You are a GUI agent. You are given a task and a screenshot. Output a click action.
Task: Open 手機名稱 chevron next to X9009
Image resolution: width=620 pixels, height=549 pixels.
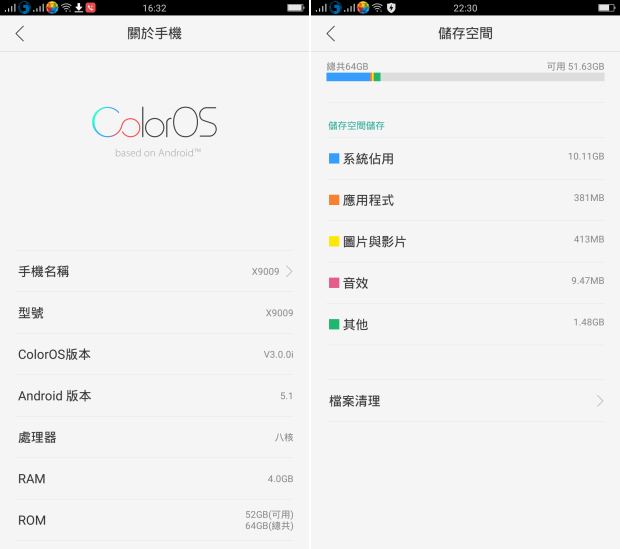point(289,271)
